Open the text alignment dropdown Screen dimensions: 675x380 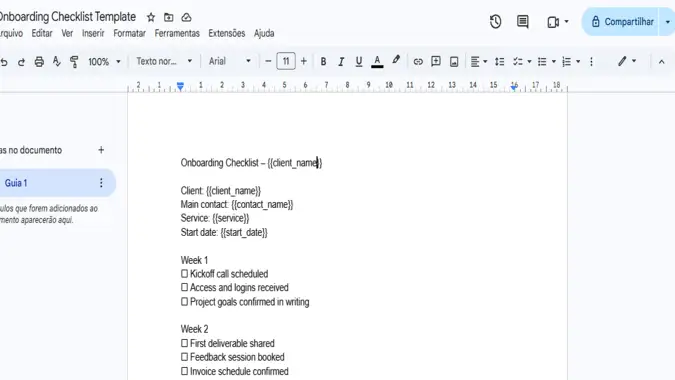(x=478, y=62)
